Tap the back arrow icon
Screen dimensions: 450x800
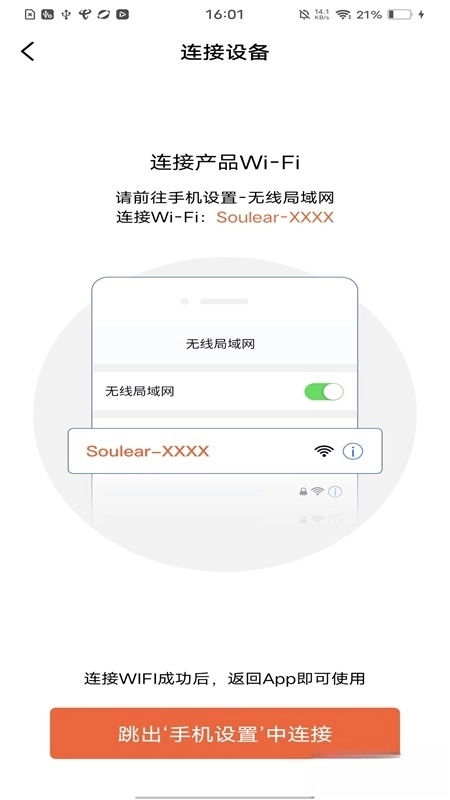point(28,52)
